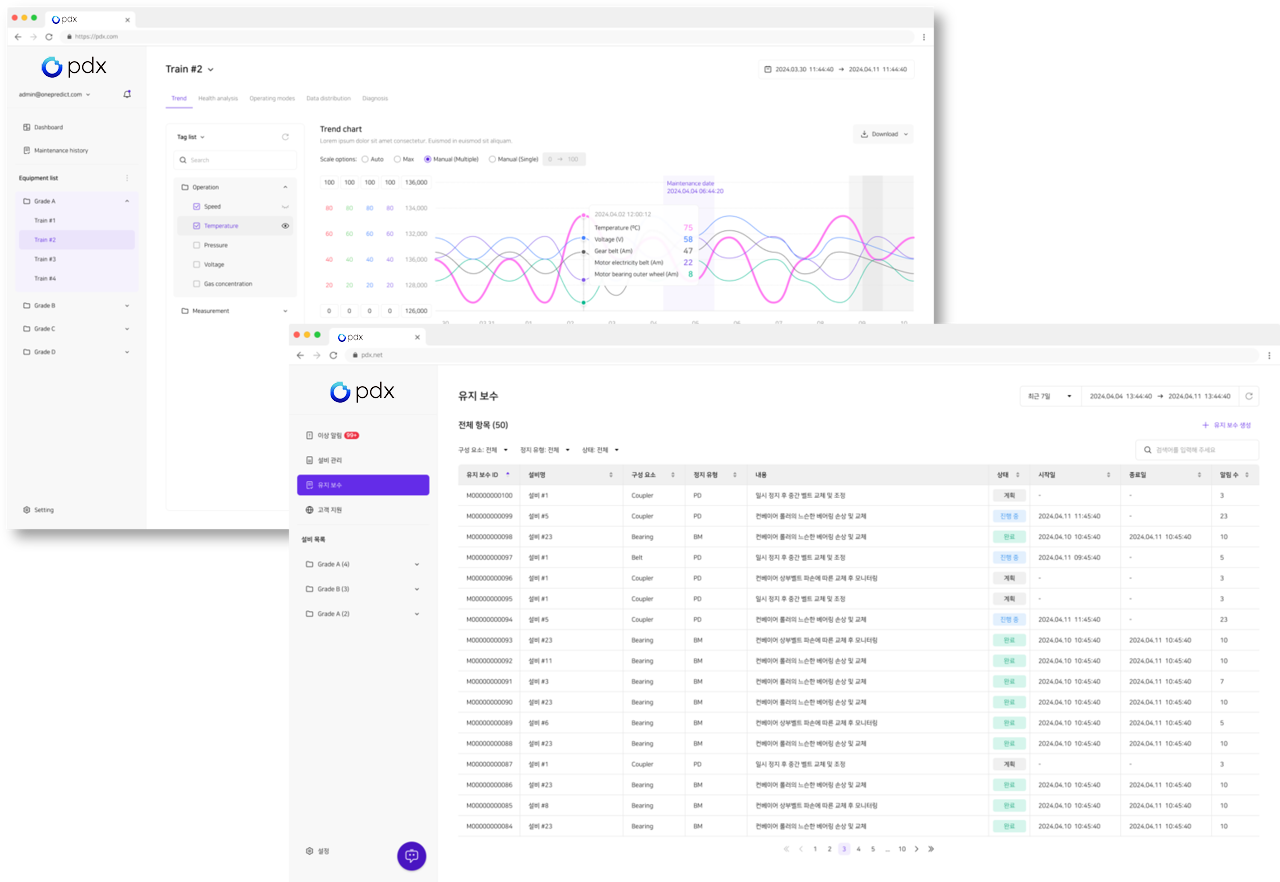Open 설정 at the sidebar bottom

click(x=318, y=851)
